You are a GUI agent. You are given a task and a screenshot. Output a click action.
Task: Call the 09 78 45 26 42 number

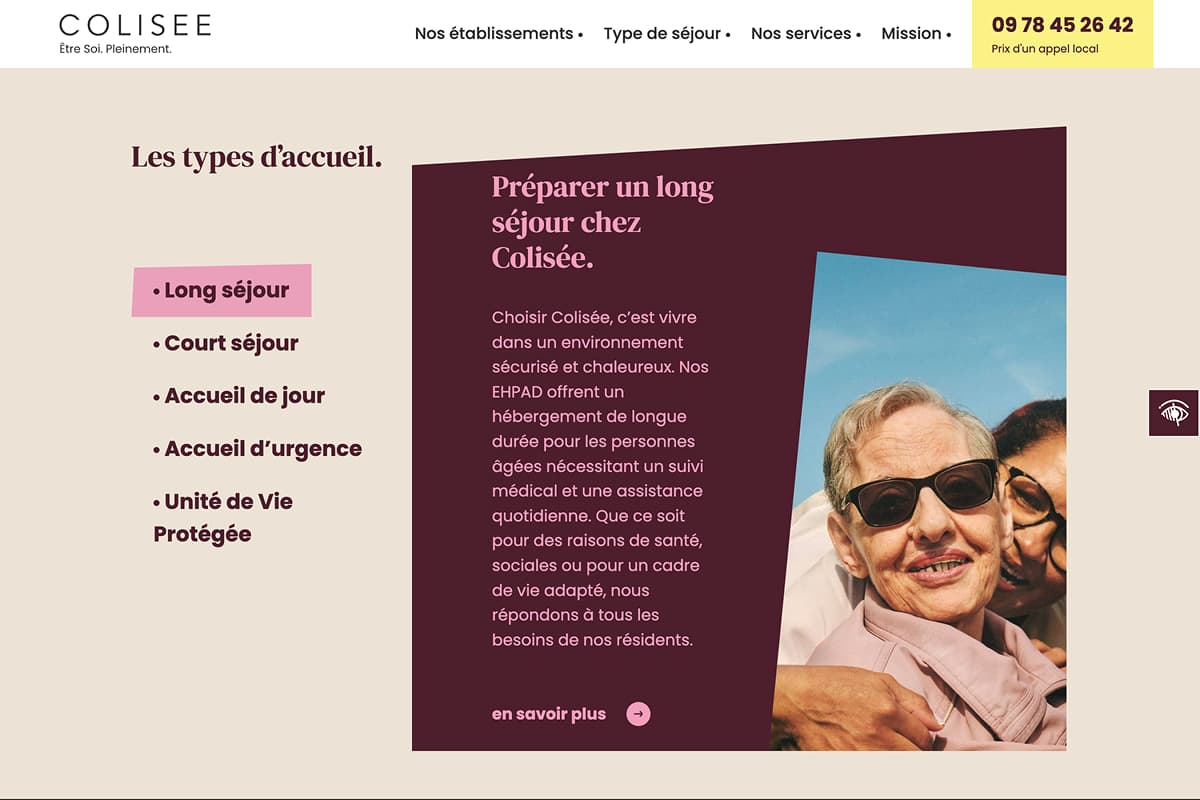coord(1062,25)
